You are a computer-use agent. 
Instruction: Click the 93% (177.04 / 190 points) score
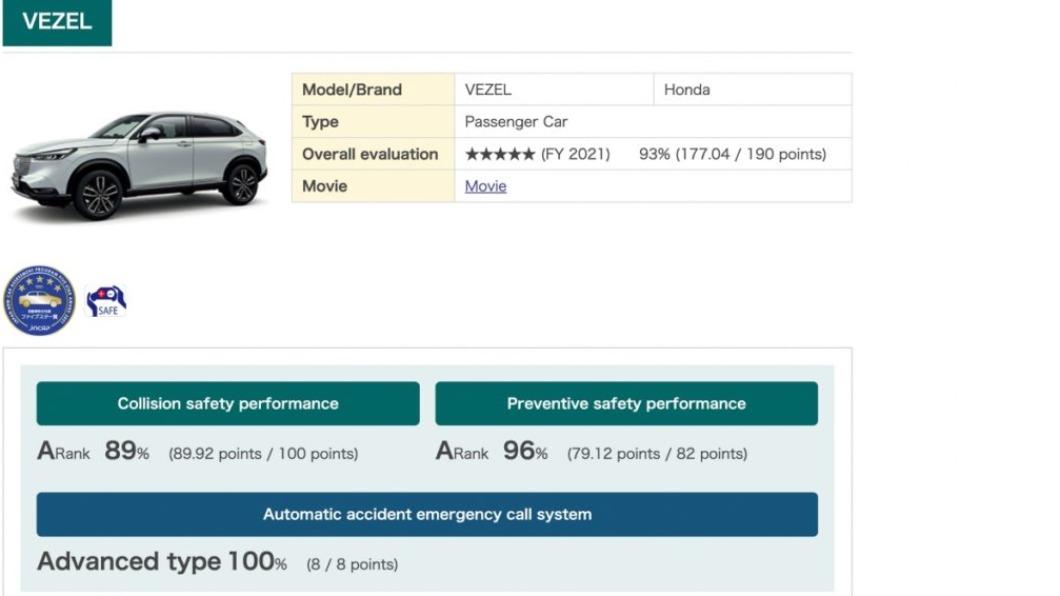[732, 154]
